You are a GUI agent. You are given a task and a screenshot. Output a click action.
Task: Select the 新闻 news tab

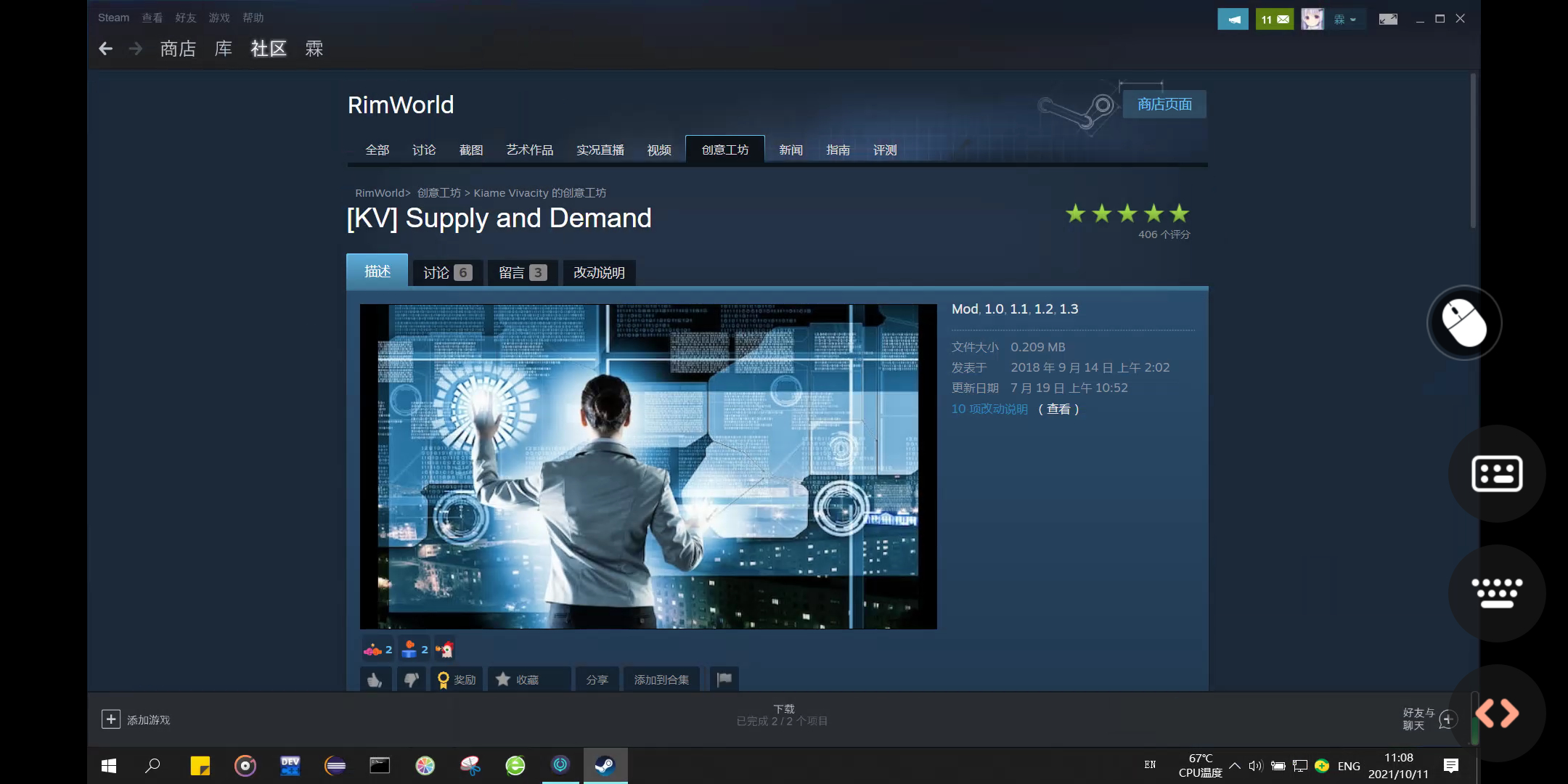click(x=791, y=150)
